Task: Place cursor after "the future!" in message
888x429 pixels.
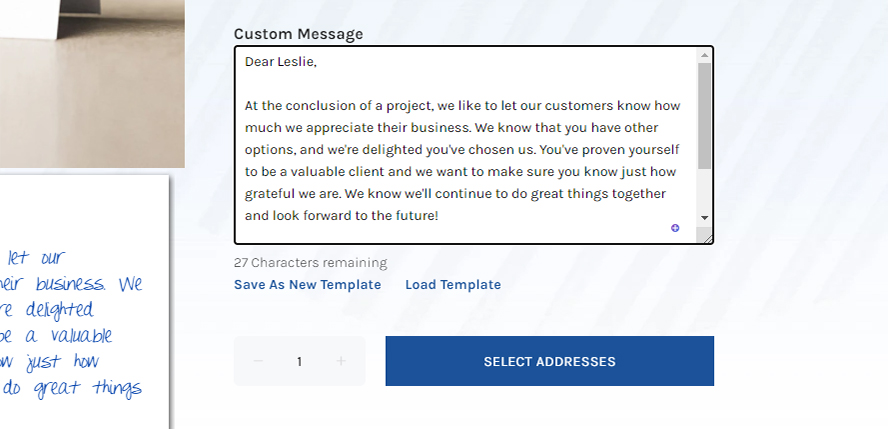Action: [439, 216]
